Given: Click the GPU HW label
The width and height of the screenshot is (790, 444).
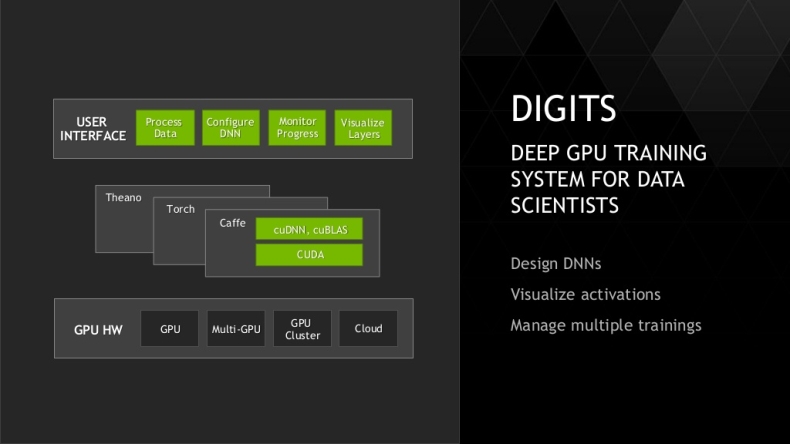Looking at the screenshot, I should click(x=98, y=330).
